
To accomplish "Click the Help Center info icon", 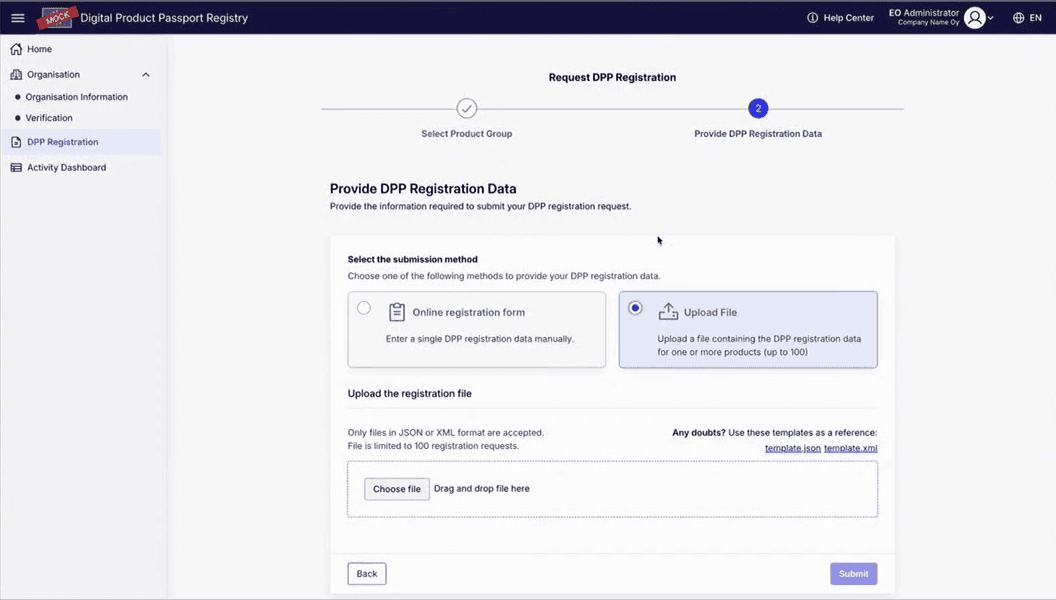I will (x=812, y=18).
